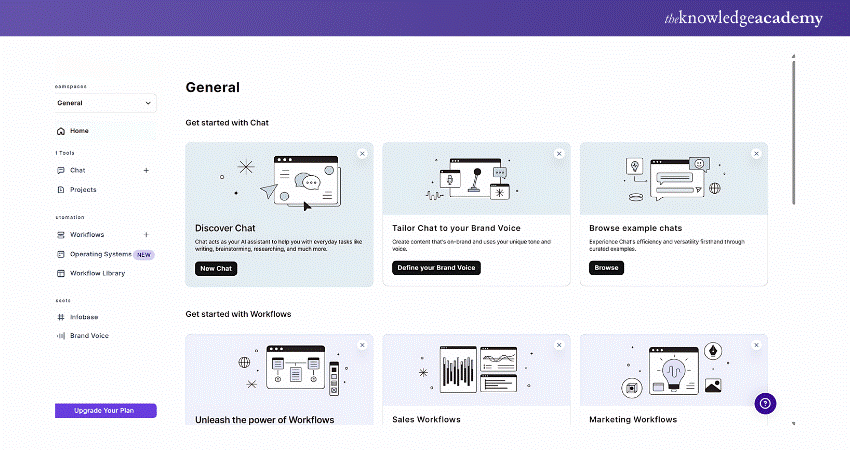The image size is (850, 450).
Task: Click the Brand Voice waveform icon
Action: click(x=61, y=336)
